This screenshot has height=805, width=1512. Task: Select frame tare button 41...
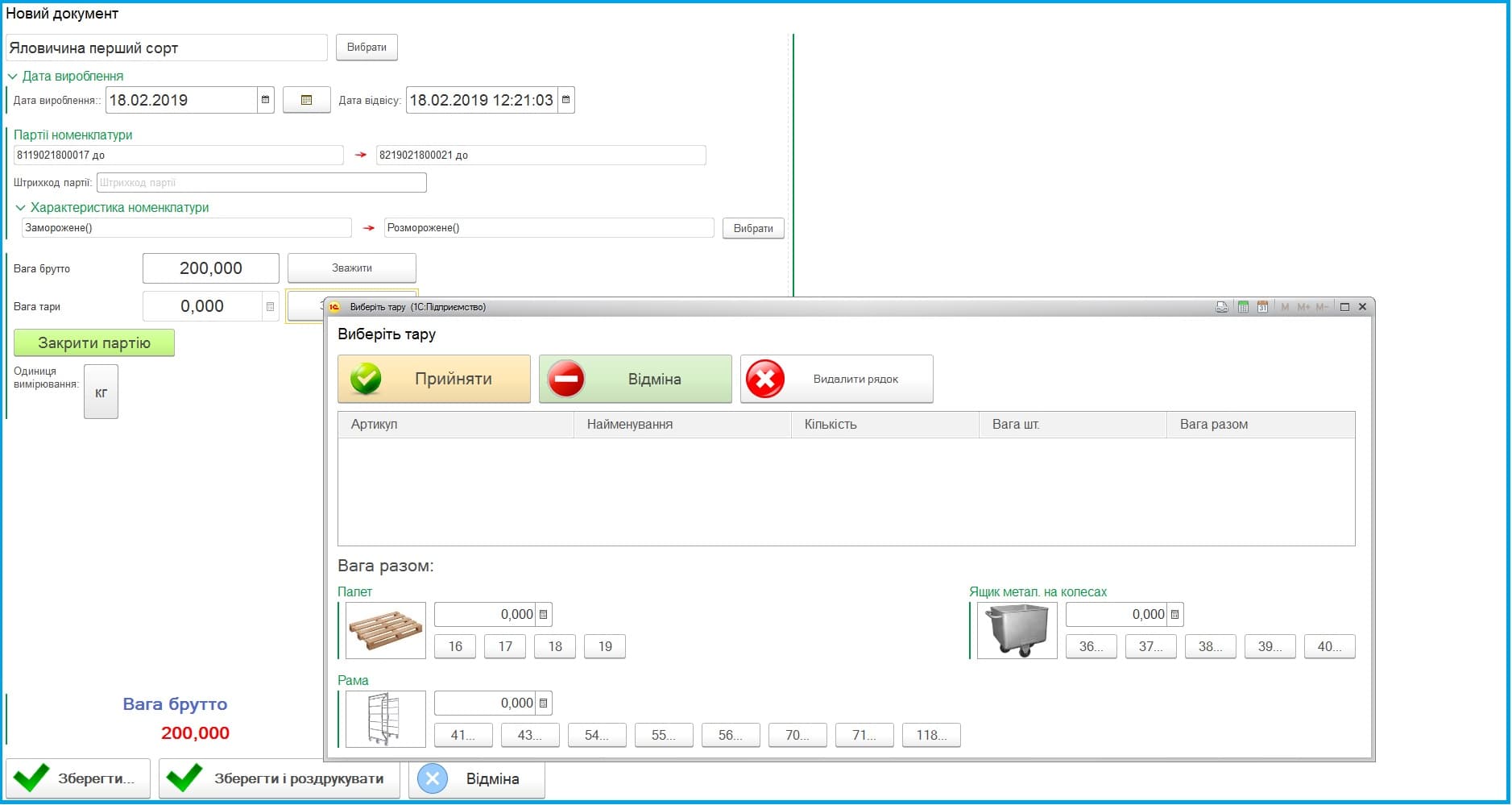click(x=463, y=735)
